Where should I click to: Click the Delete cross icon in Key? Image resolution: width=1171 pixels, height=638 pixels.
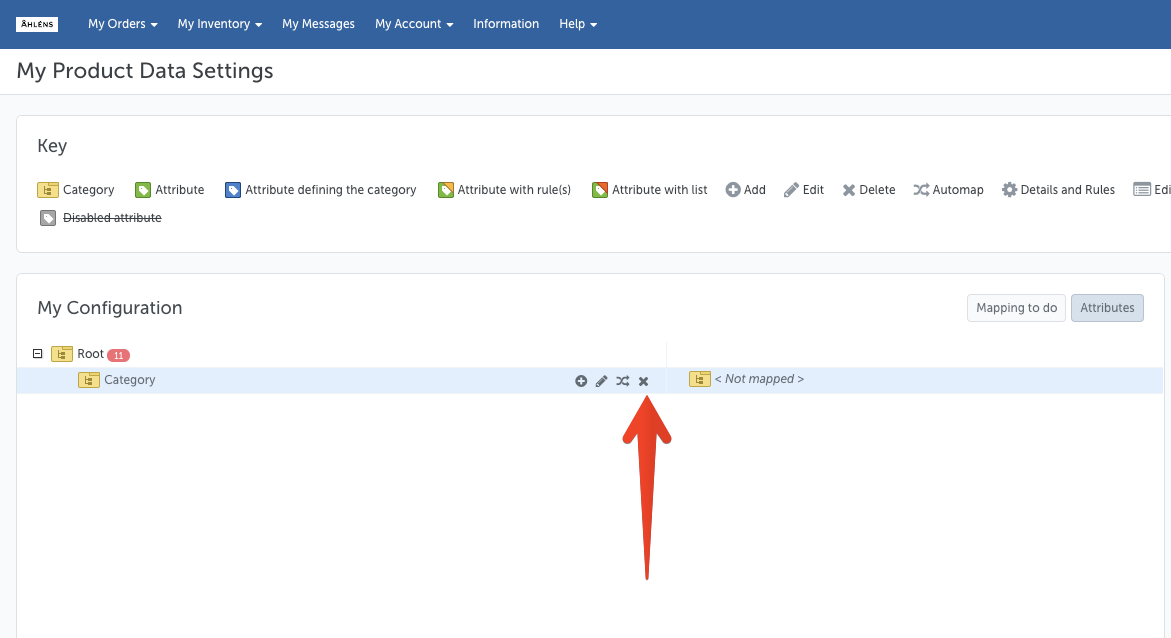point(848,190)
